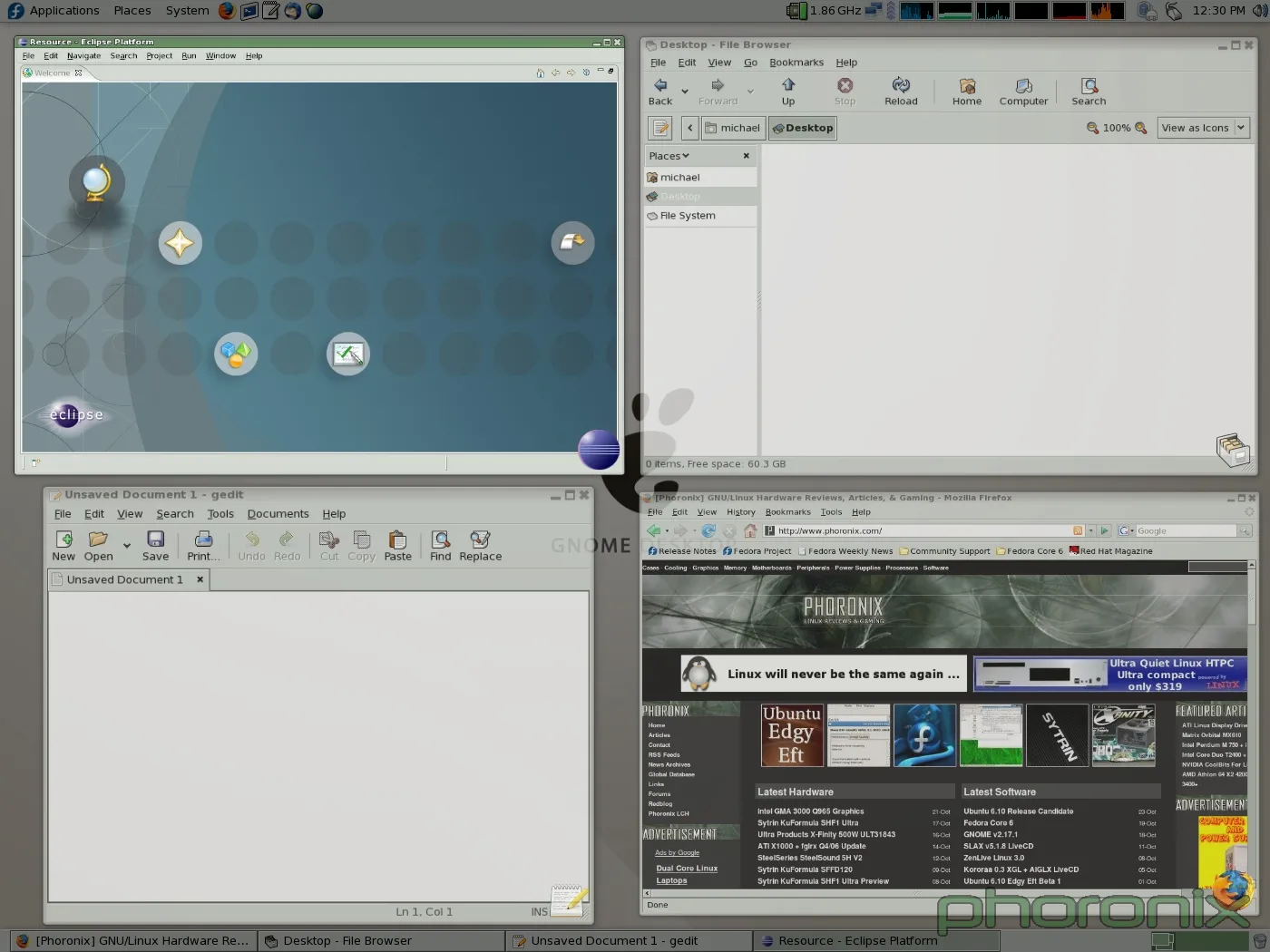Click Google search field in Firefox
Screen dimensions: 1270x952
(1186, 530)
